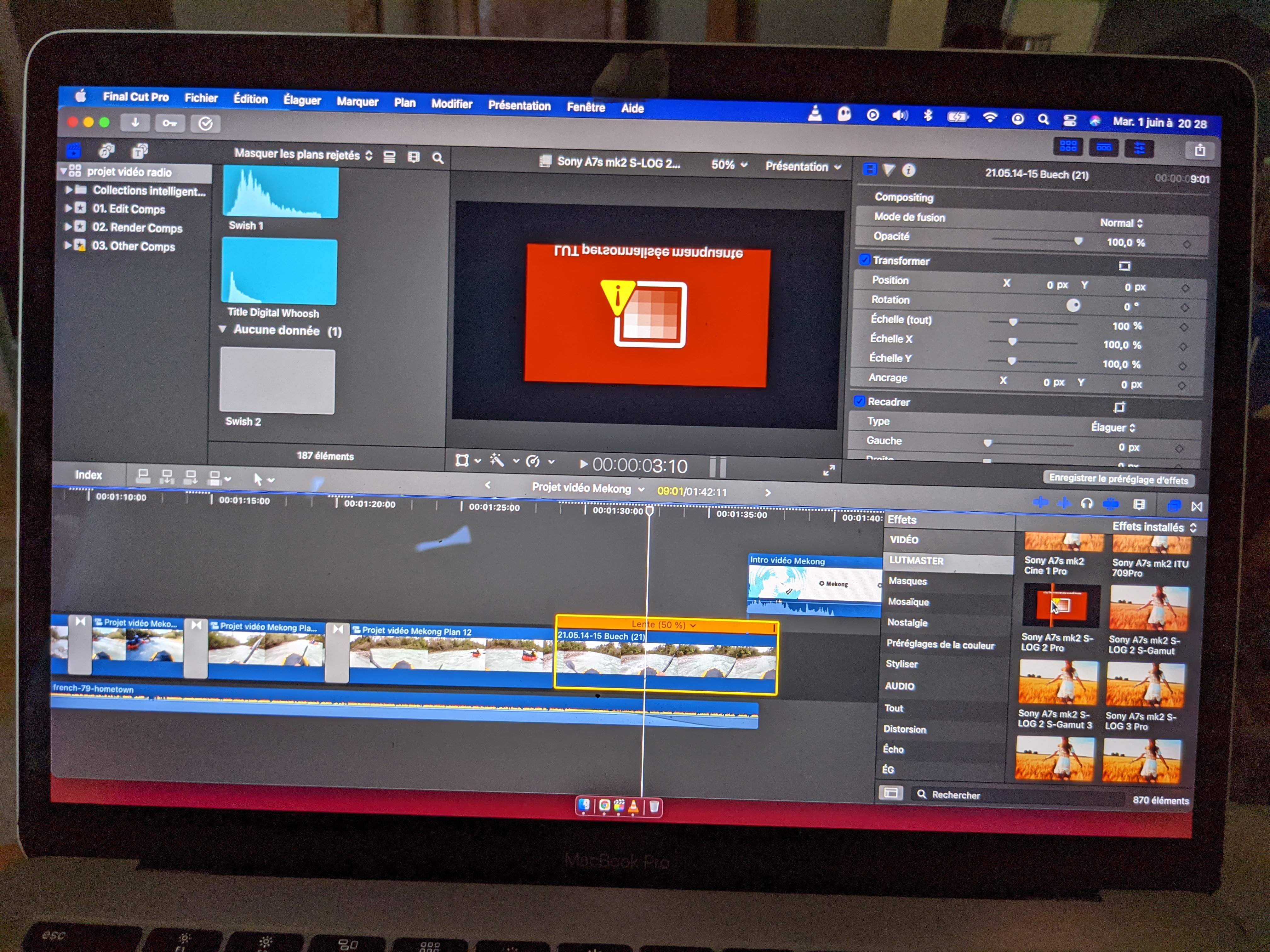The width and height of the screenshot is (1270, 952).
Task: Toggle viewer fullscreen arrows icon
Action: point(828,471)
